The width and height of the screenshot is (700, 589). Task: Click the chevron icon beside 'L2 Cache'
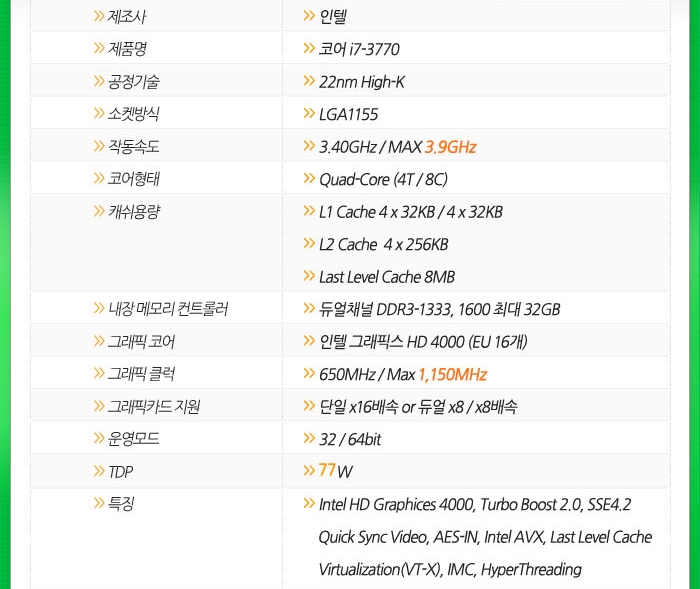[309, 243]
